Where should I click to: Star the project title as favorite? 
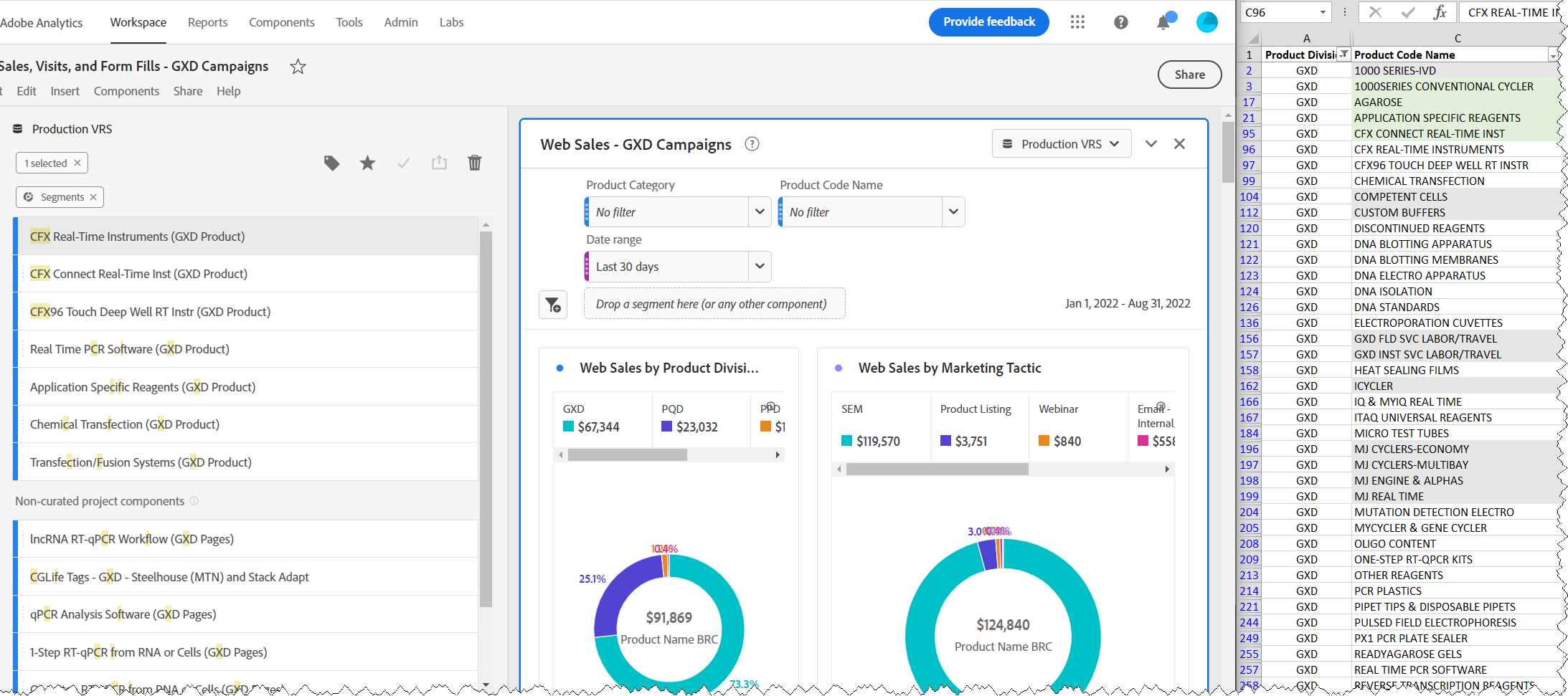pos(298,67)
